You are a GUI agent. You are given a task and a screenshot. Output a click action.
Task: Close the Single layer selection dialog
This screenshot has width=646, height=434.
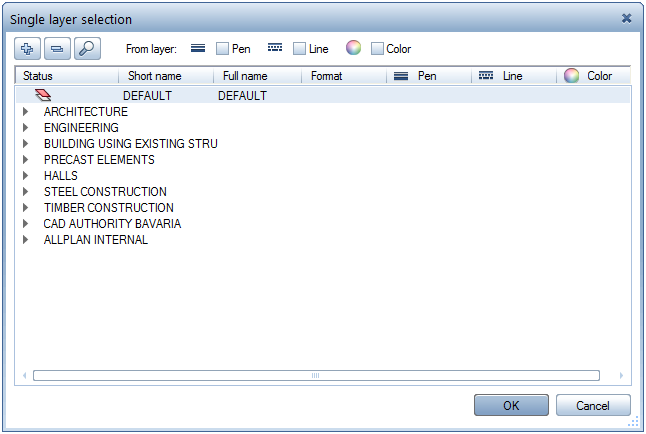pos(626,18)
